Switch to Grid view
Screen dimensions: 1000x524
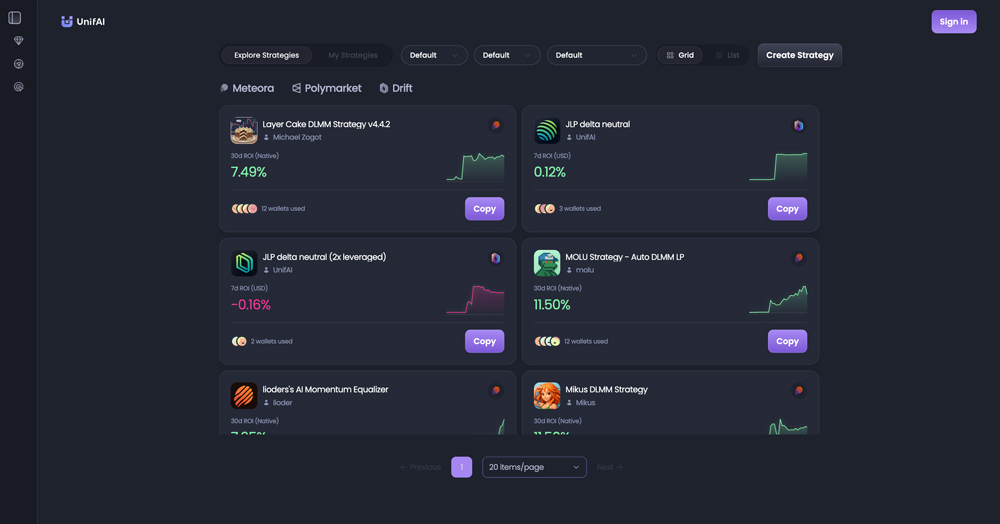[680, 56]
